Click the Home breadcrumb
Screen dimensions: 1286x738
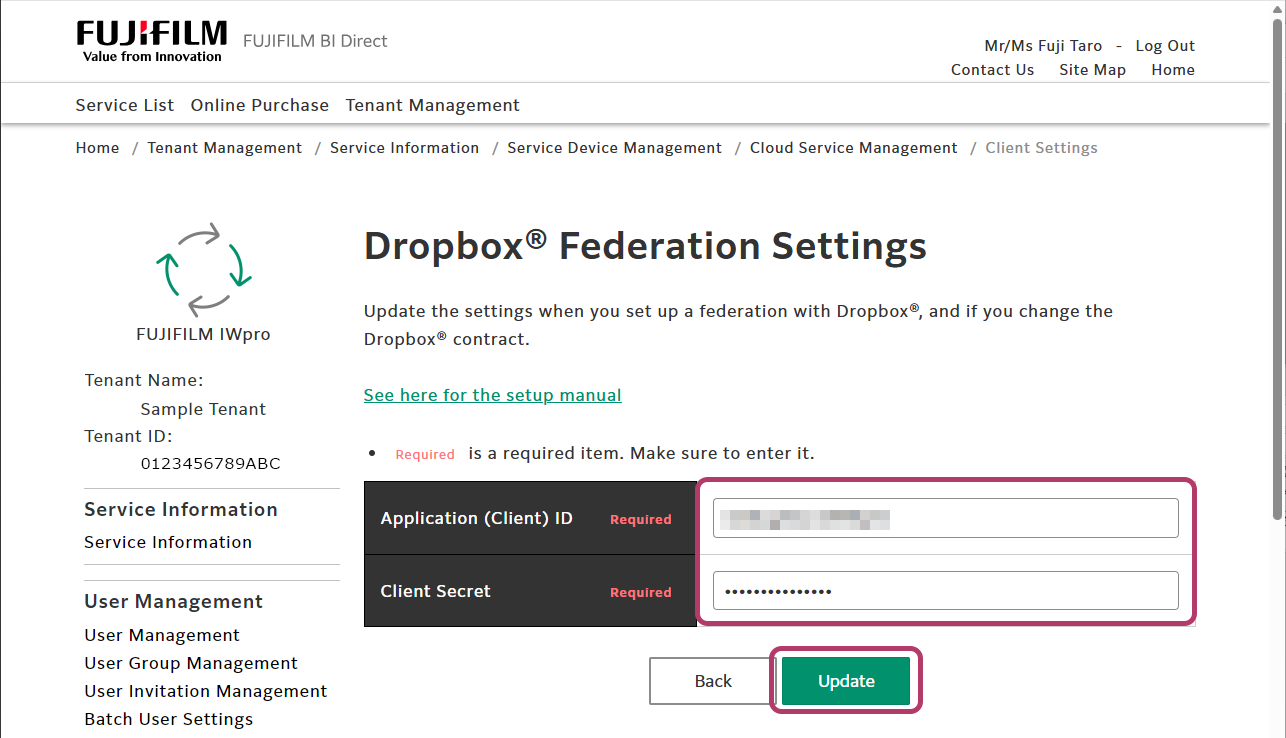click(98, 148)
